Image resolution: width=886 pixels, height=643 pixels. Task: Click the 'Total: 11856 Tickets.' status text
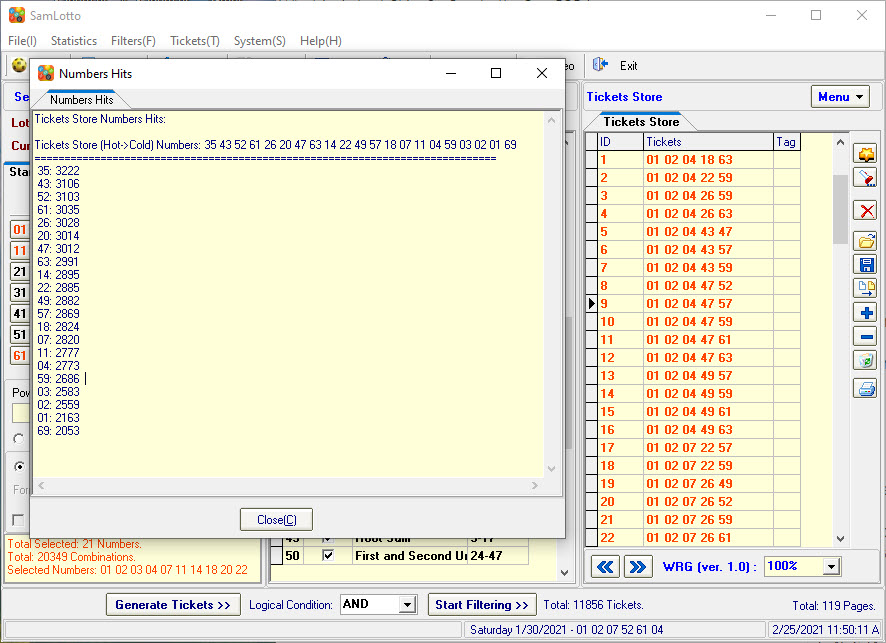pyautogui.click(x=593, y=605)
